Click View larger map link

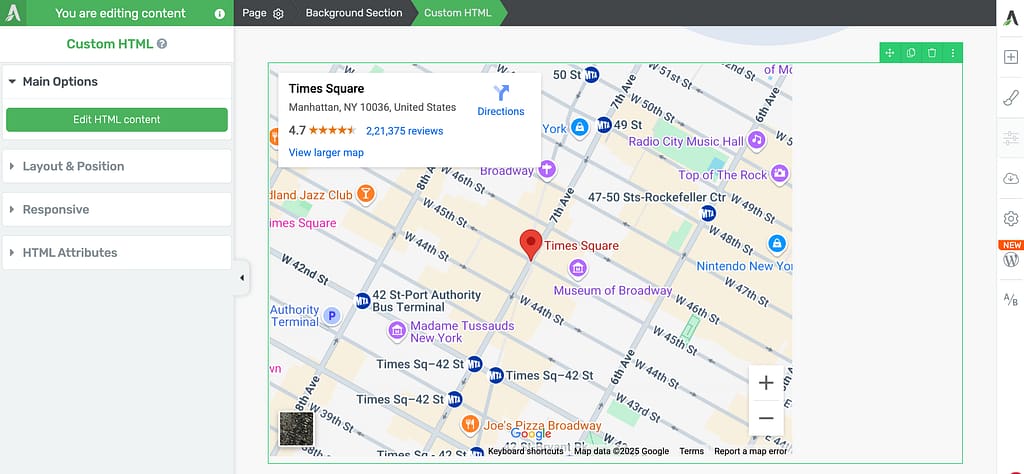pos(326,152)
